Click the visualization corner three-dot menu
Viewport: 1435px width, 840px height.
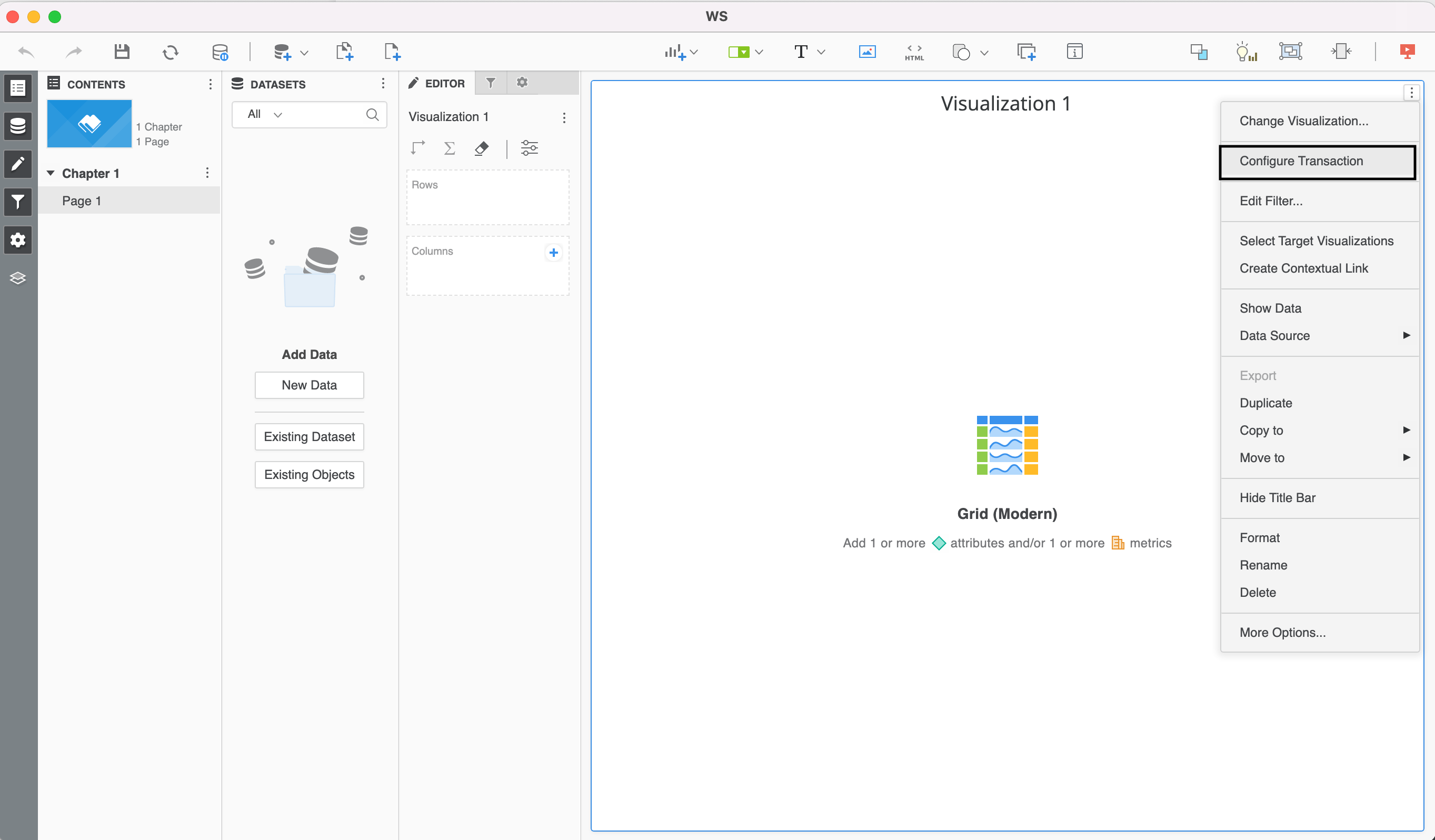[x=1411, y=92]
